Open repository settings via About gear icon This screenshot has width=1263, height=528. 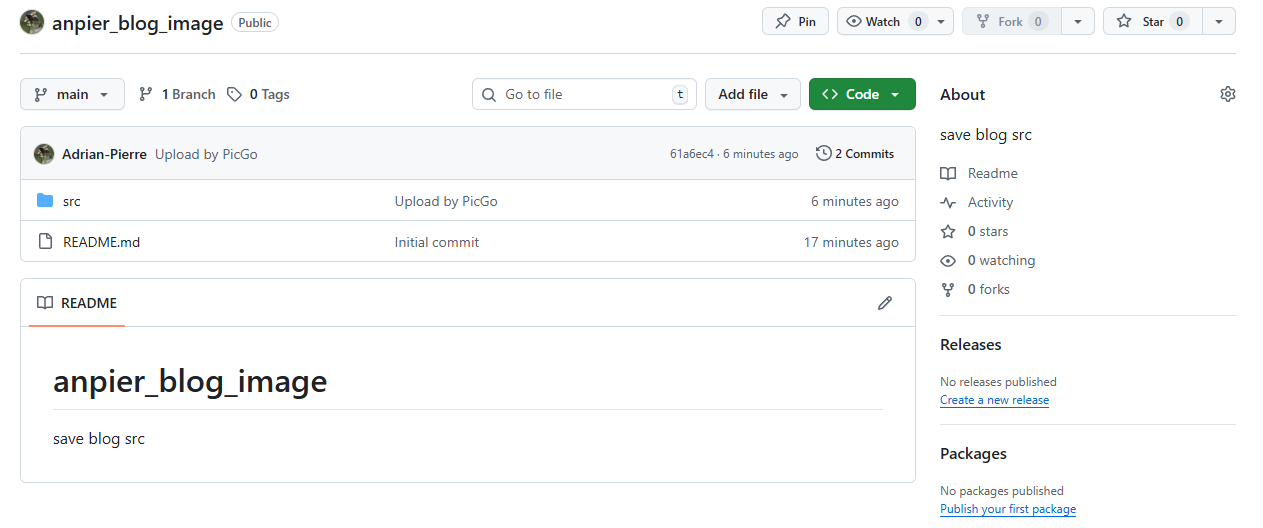[x=1228, y=94]
